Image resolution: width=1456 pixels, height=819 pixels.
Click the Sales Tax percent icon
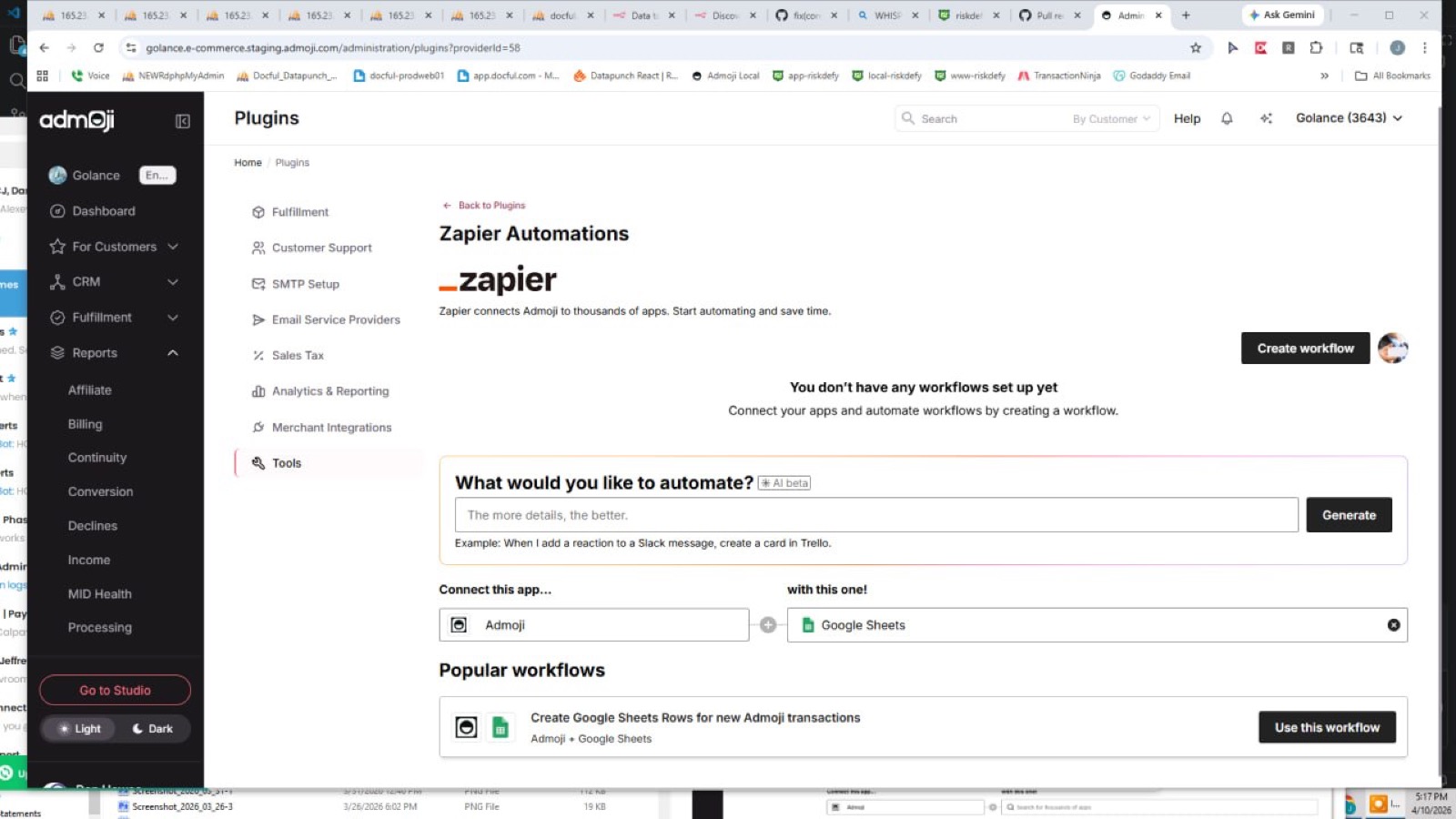(x=258, y=356)
